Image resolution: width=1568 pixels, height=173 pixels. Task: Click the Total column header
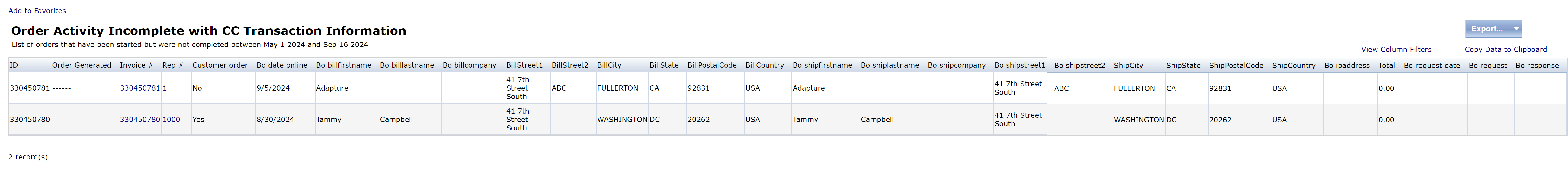[x=1387, y=65]
